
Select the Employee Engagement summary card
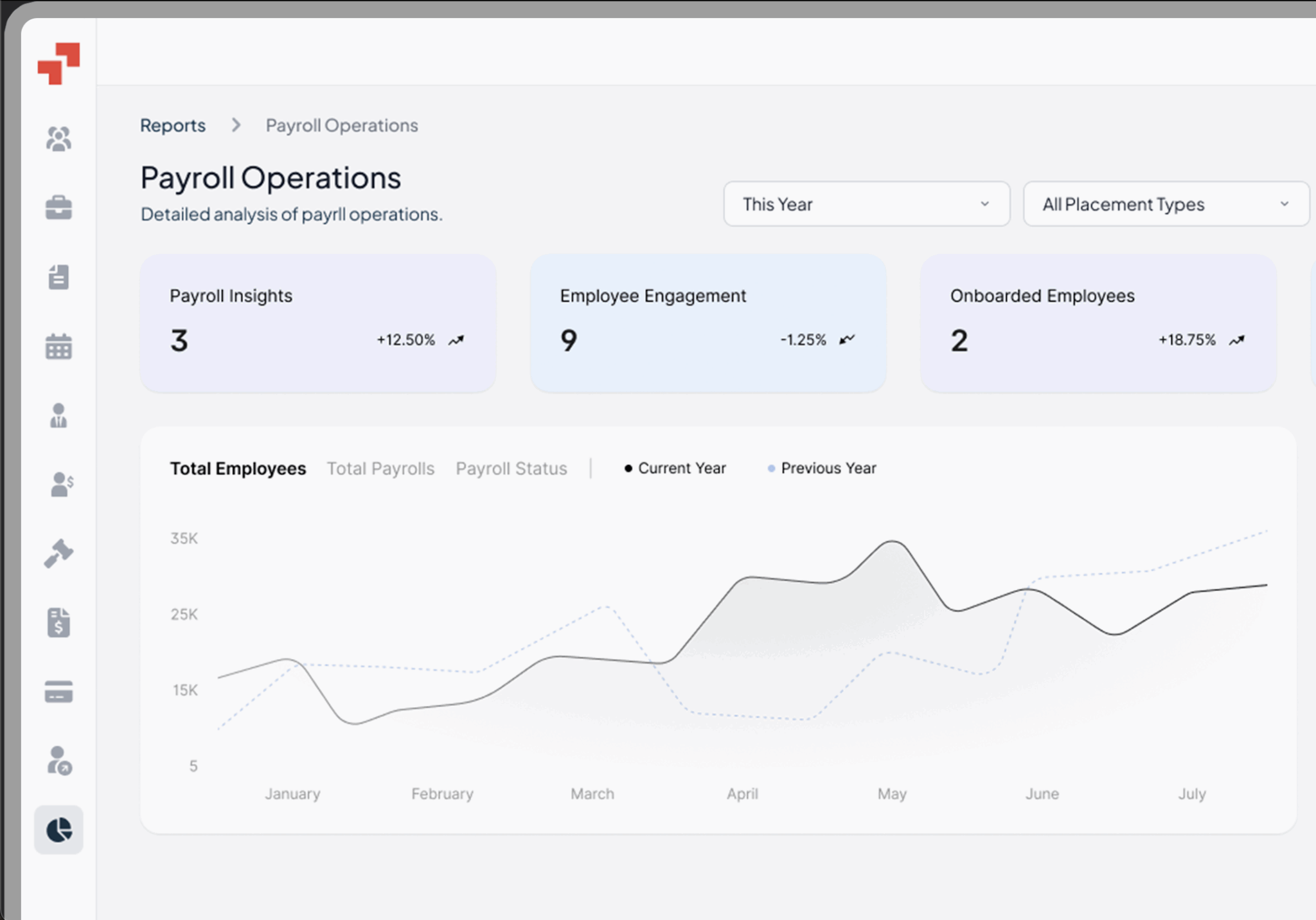[x=707, y=321]
